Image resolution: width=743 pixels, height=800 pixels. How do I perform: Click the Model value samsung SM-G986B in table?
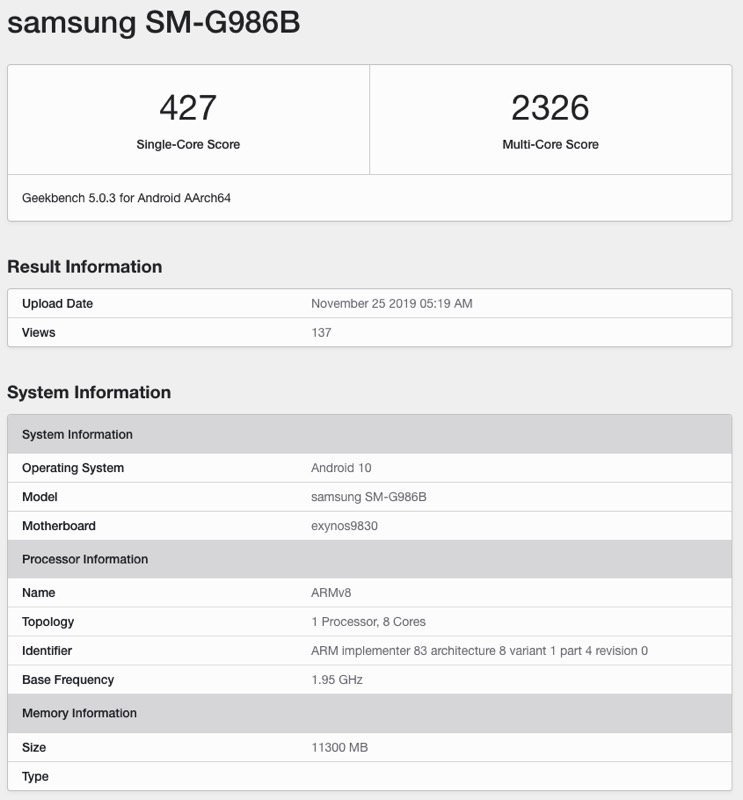[x=368, y=497]
